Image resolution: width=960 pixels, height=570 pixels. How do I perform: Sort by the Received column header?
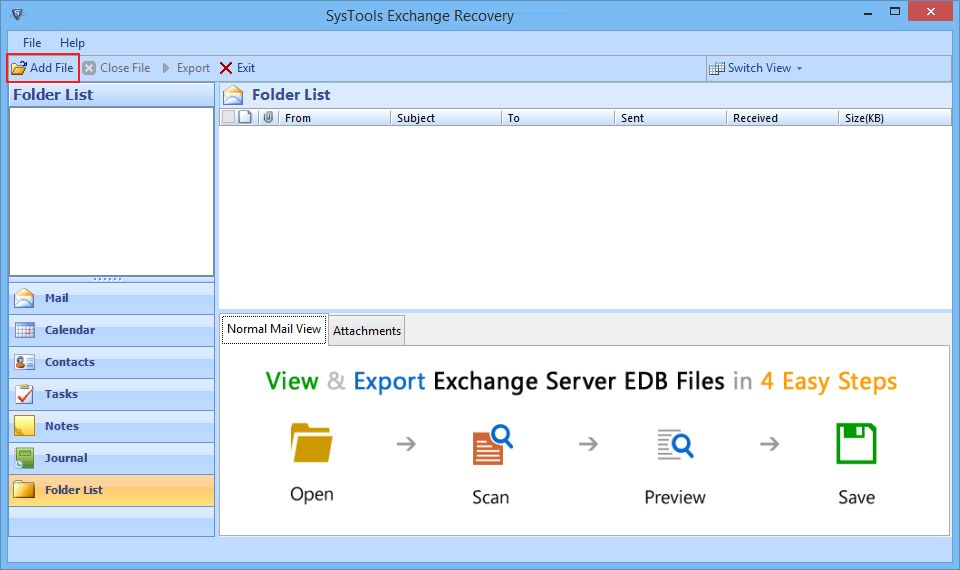(782, 118)
